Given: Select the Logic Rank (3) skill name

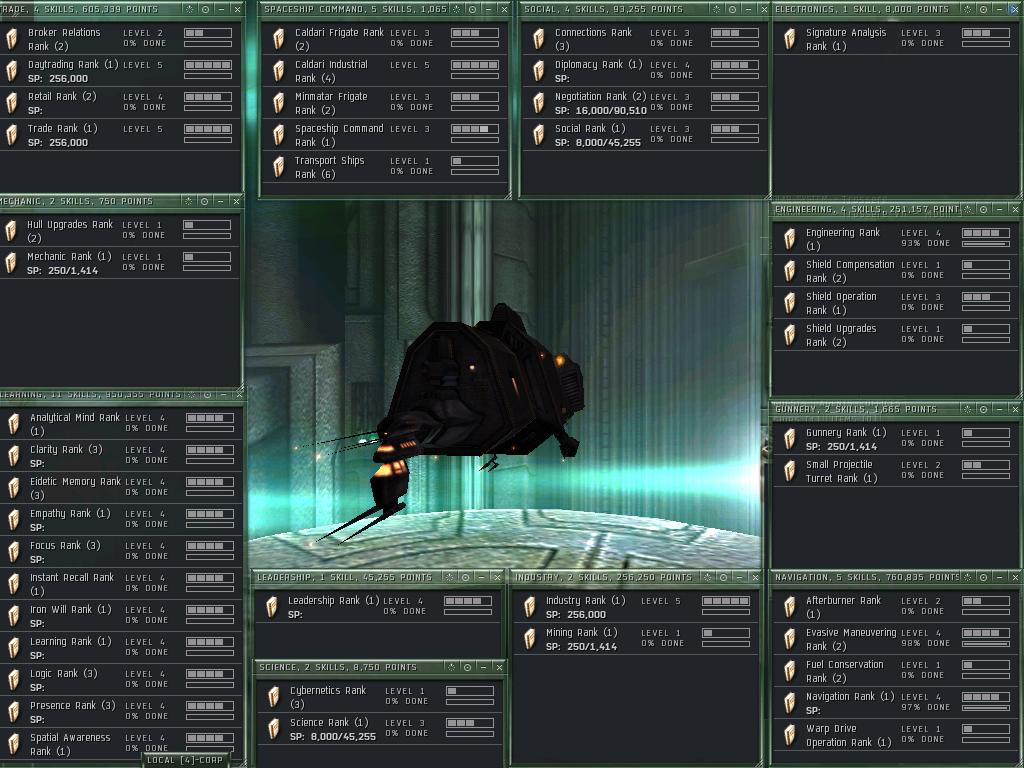Looking at the screenshot, I should pos(63,673).
